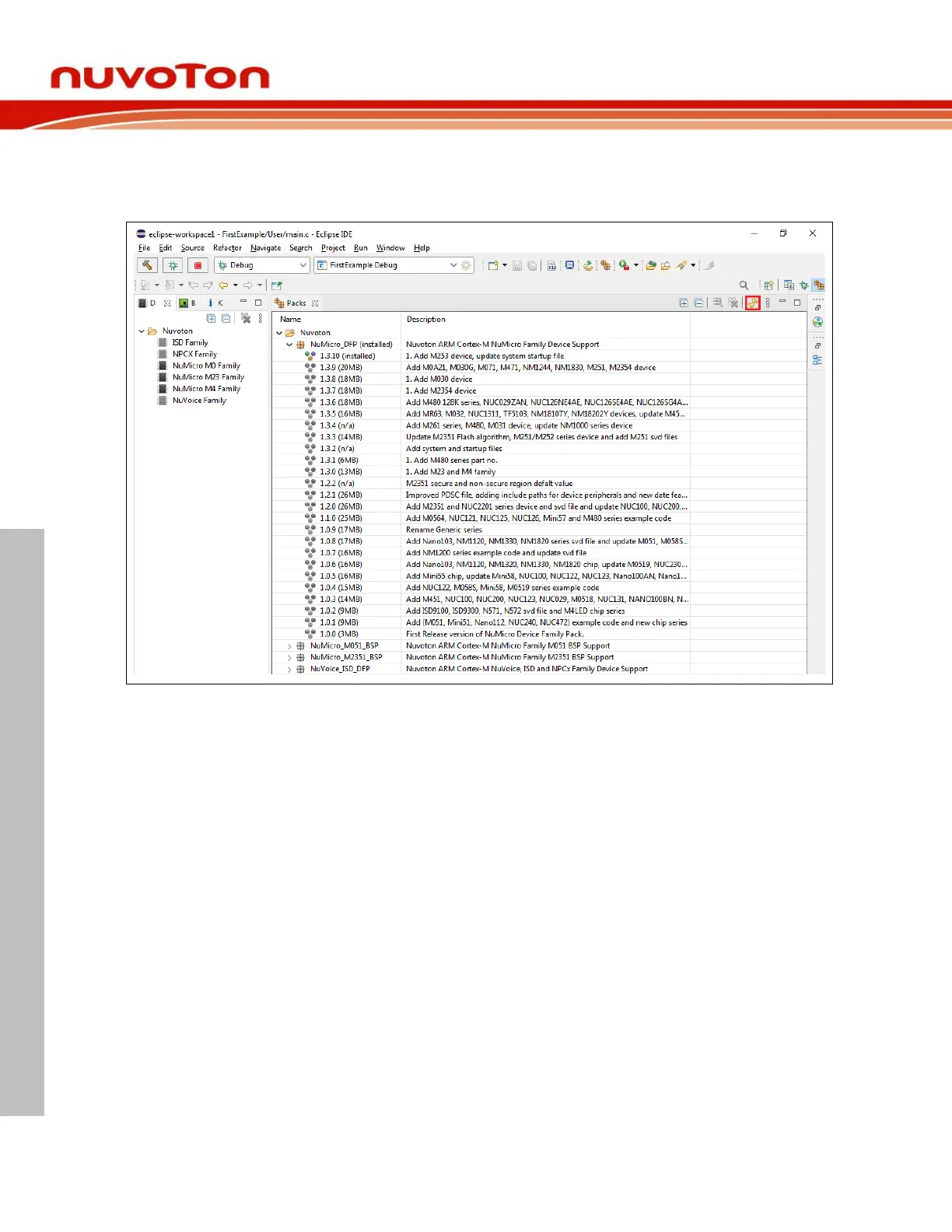Open the Project menu
Image resolution: width=952 pixels, height=1232 pixels.
tap(333, 248)
